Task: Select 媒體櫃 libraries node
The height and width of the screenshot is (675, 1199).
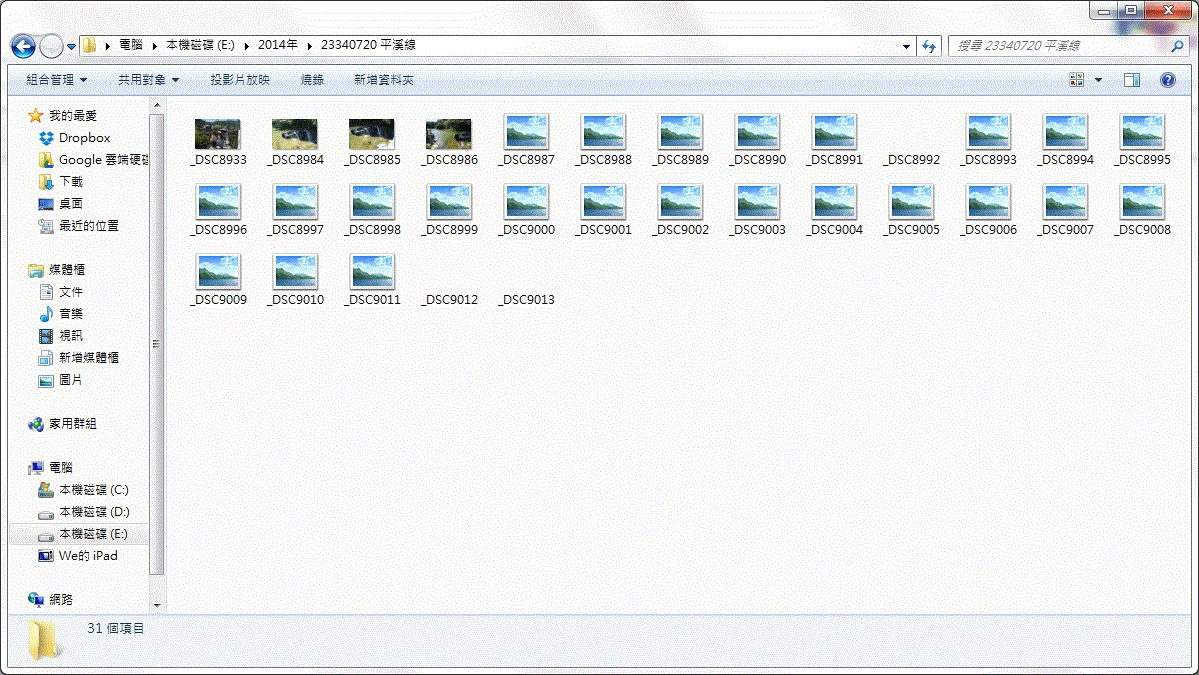Action: [x=57, y=269]
